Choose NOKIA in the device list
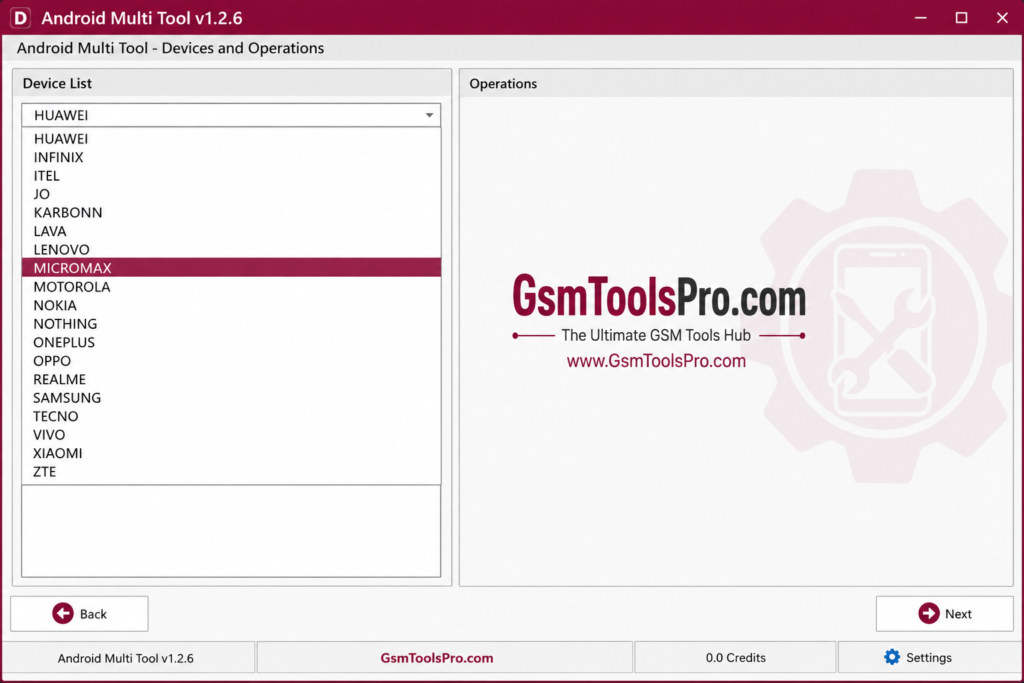 point(231,305)
